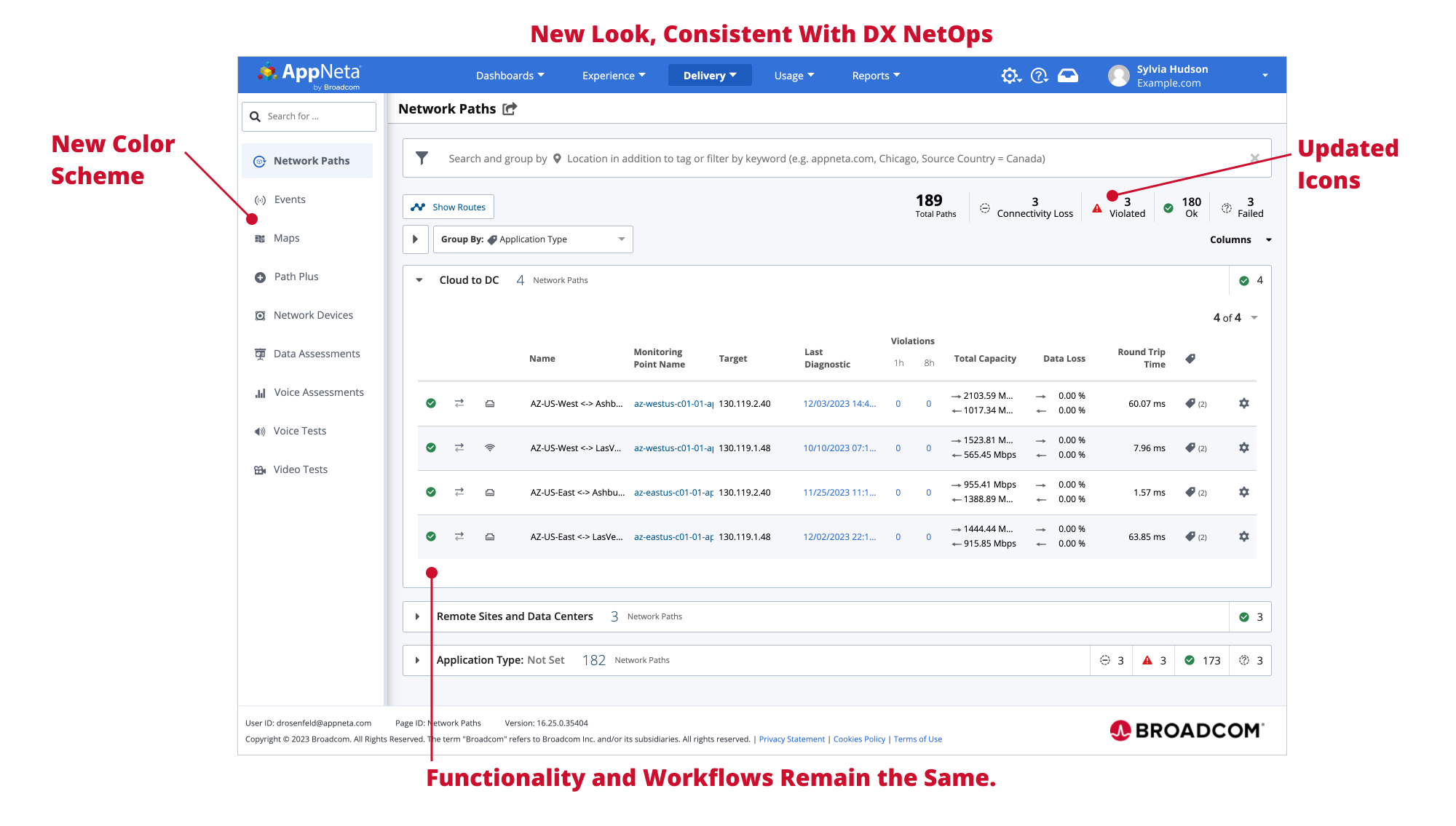Click the Show Routes button

[x=448, y=207]
